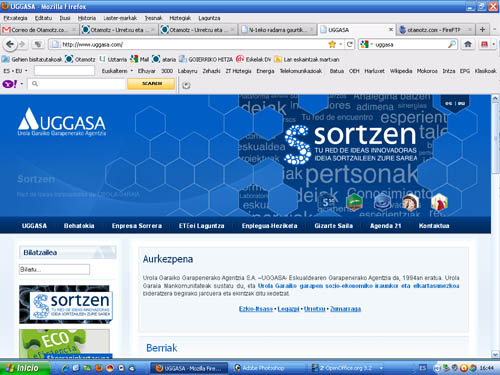Follow the Legazpi link
This screenshot has height=375, width=500.
point(288,309)
